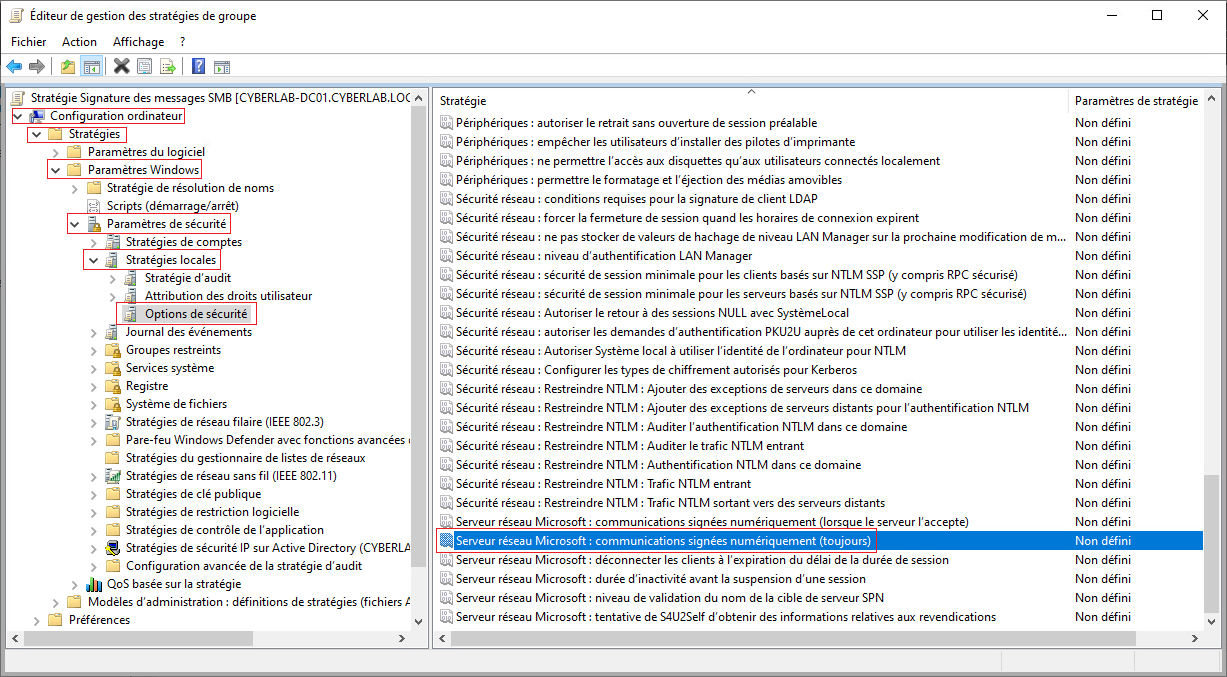Open Properties via the toolbar icon
The image size is (1227, 677).
tap(145, 67)
